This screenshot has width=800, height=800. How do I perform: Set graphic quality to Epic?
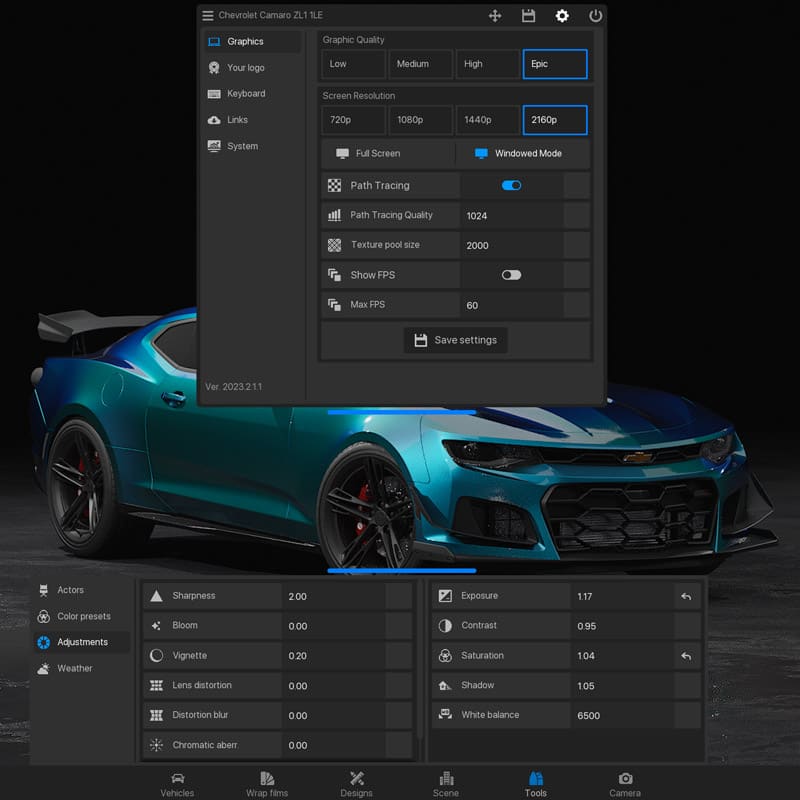555,64
